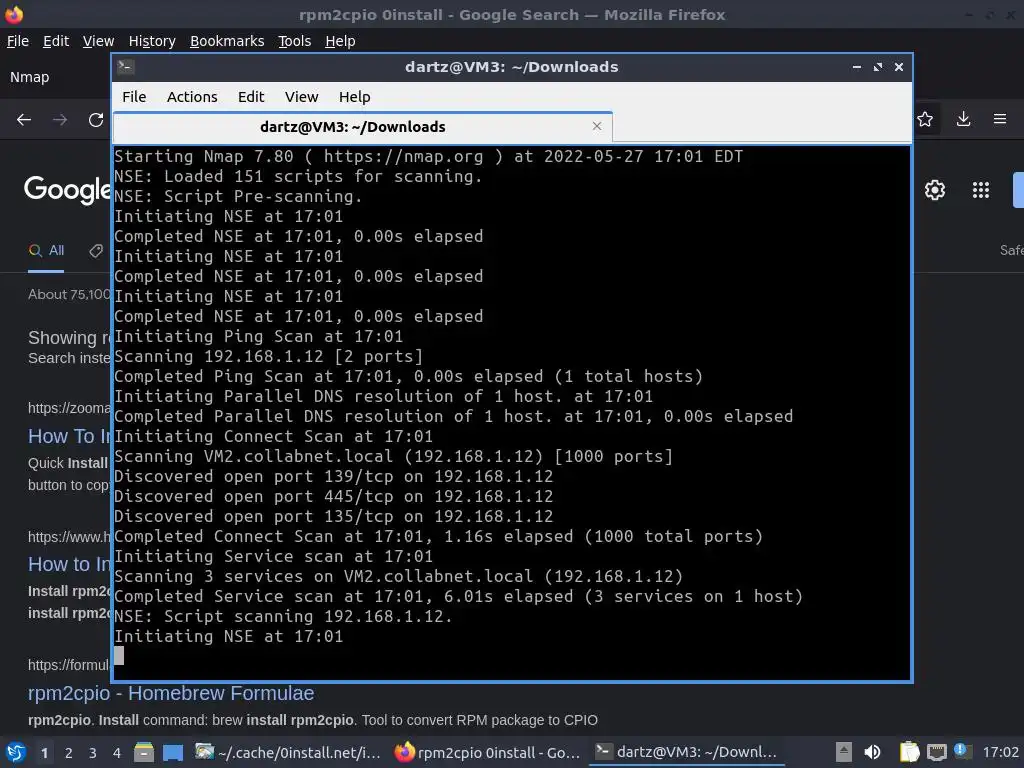Click the 'Starting Nmap 7.80' line

click(x=428, y=156)
